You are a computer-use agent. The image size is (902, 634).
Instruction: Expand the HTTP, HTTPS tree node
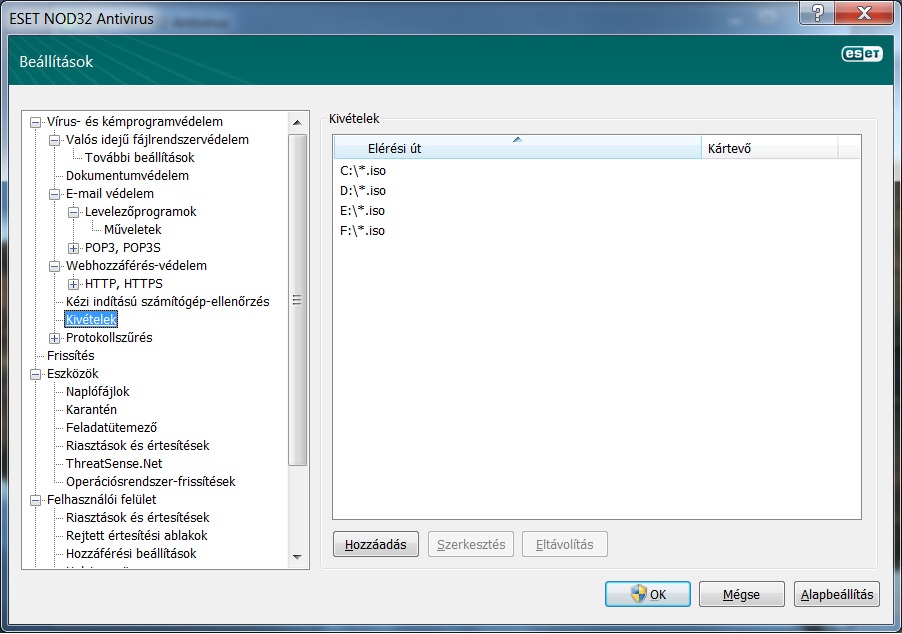[x=74, y=284]
